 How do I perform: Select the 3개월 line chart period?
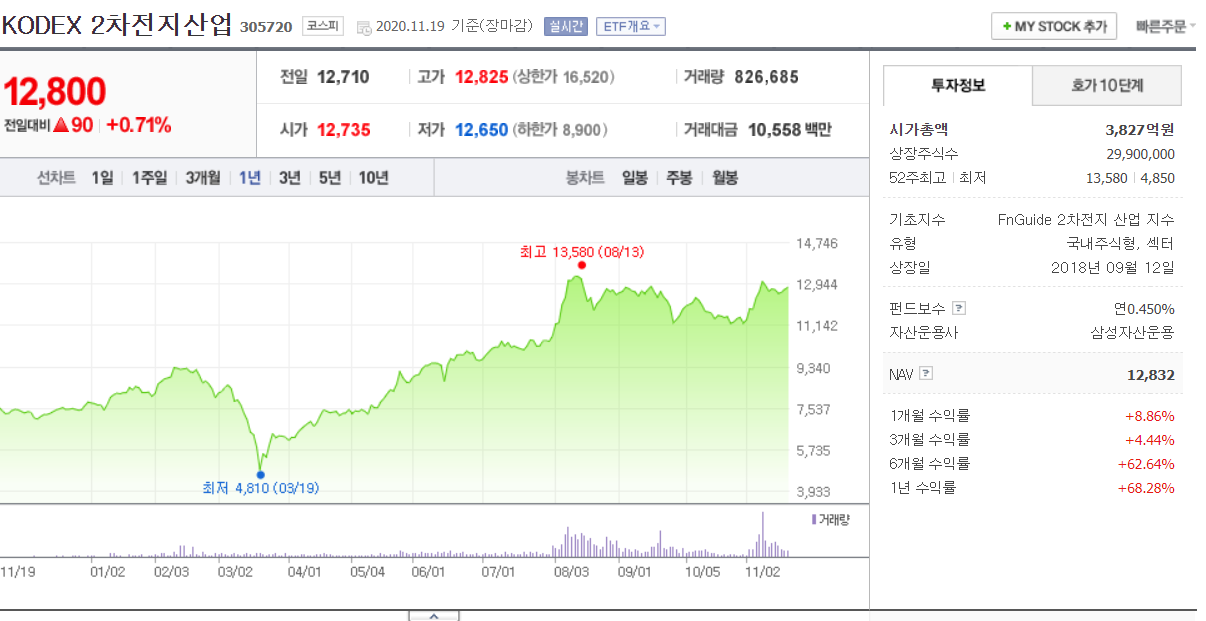pyautogui.click(x=203, y=178)
